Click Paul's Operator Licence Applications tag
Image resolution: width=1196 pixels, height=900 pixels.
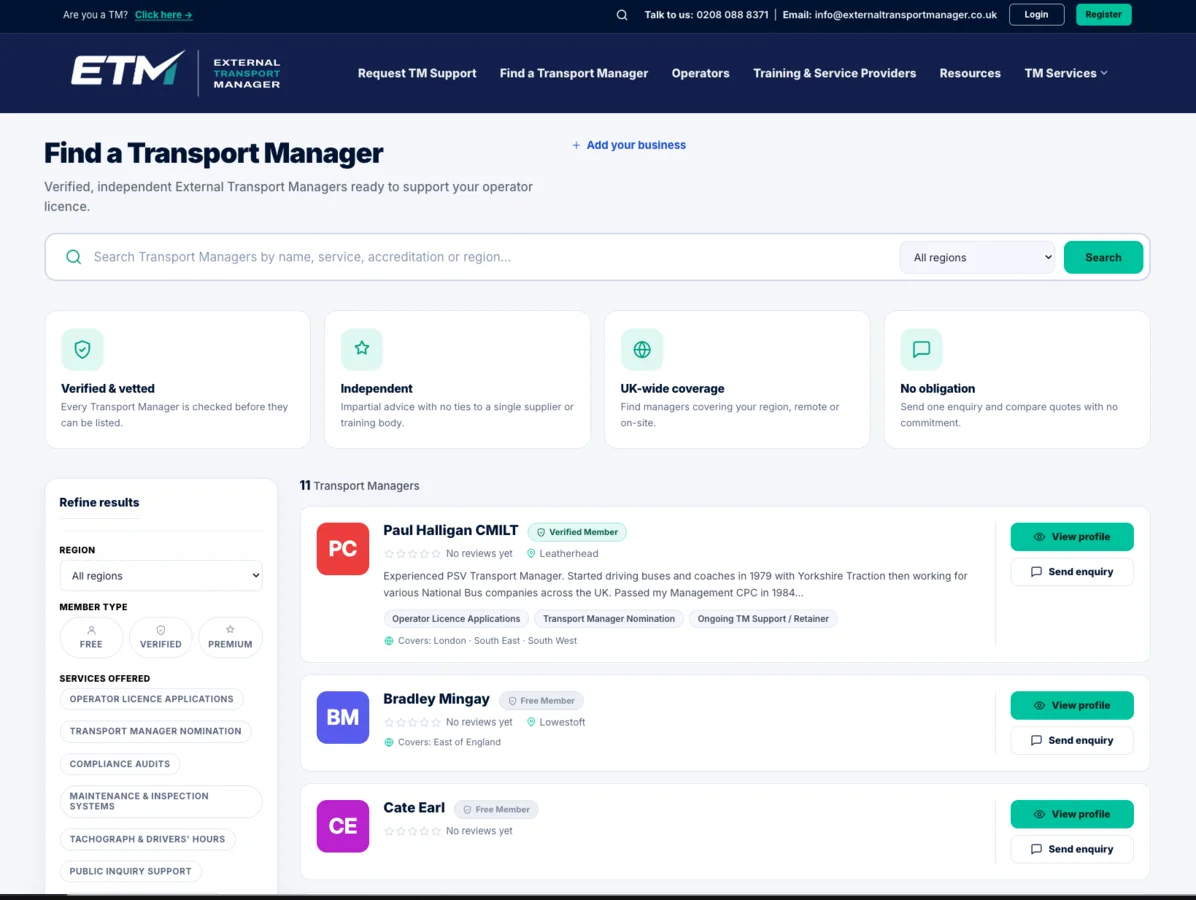click(x=455, y=619)
